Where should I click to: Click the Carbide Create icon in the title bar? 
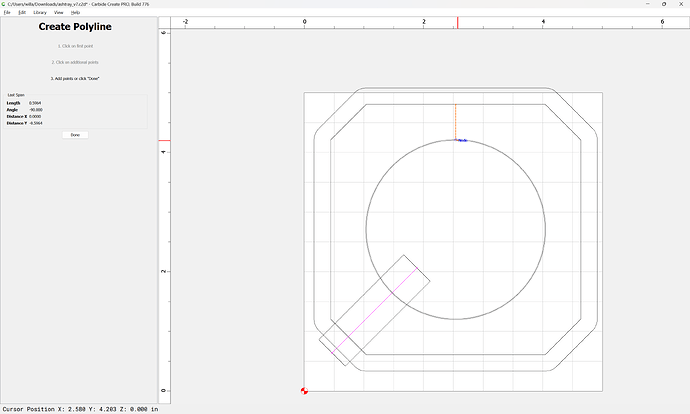click(4, 4)
